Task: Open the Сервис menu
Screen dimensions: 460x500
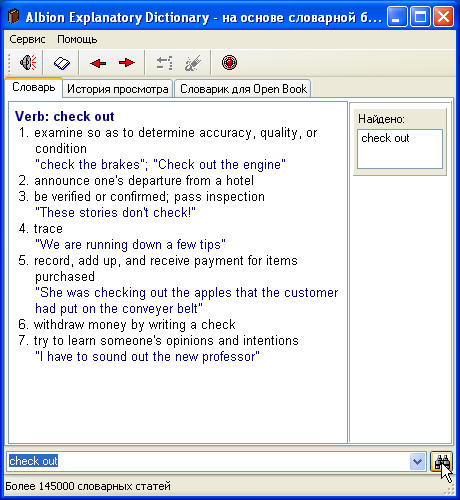Action: [27, 39]
